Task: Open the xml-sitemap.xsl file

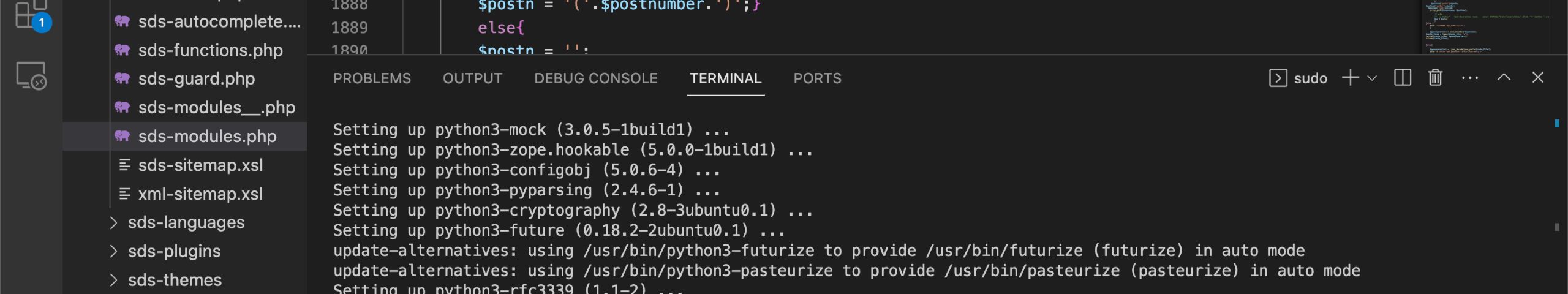Action: tap(200, 194)
